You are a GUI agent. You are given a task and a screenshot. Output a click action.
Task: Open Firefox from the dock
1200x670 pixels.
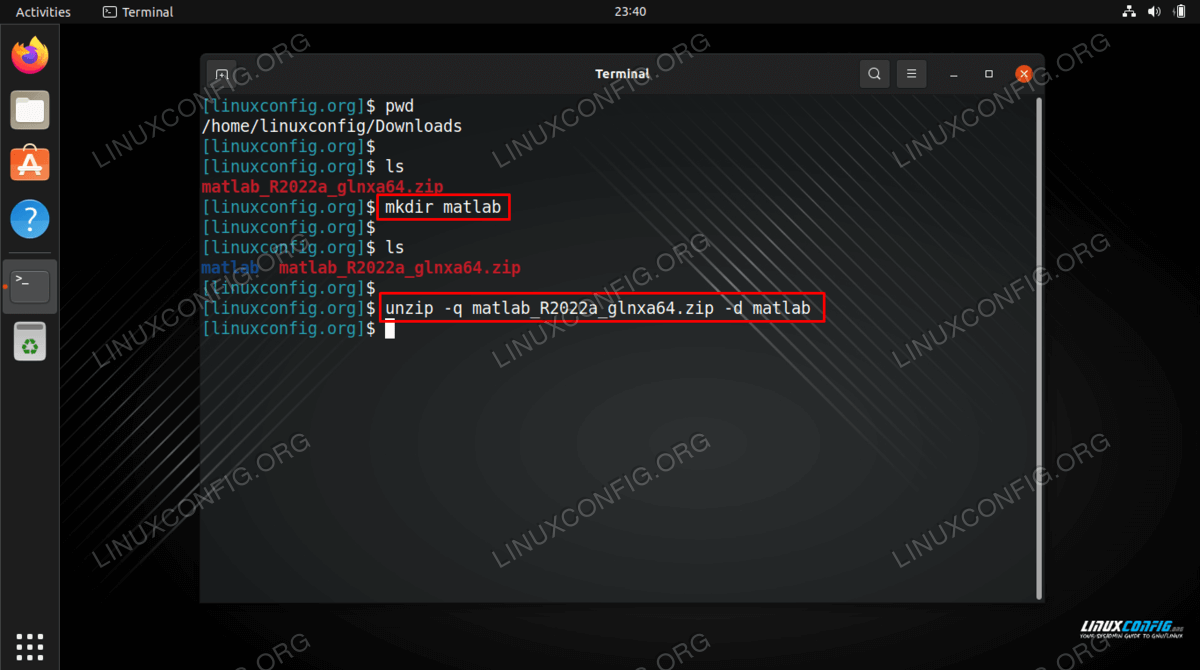[30, 56]
